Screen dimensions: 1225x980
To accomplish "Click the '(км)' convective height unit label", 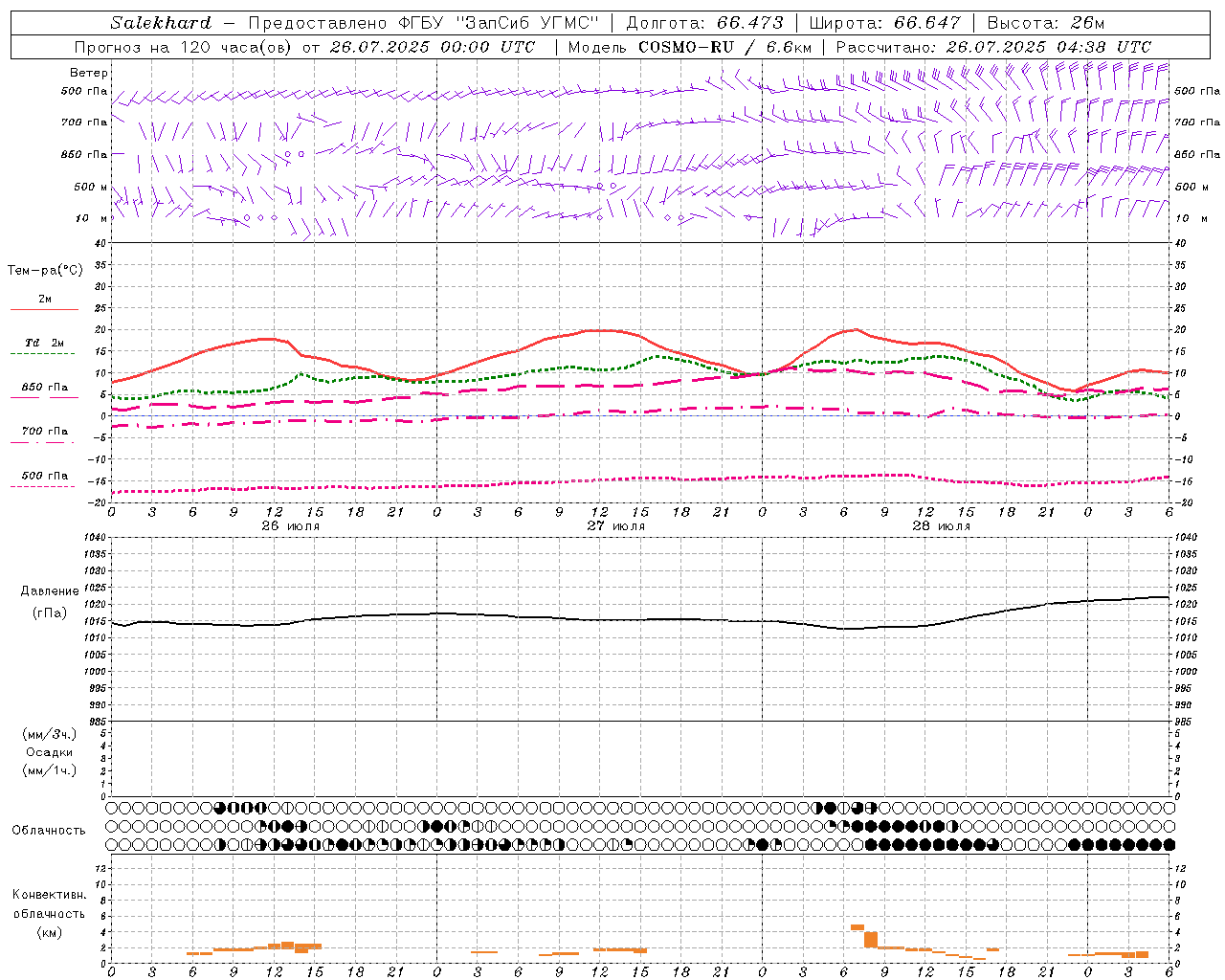I will click(49, 932).
